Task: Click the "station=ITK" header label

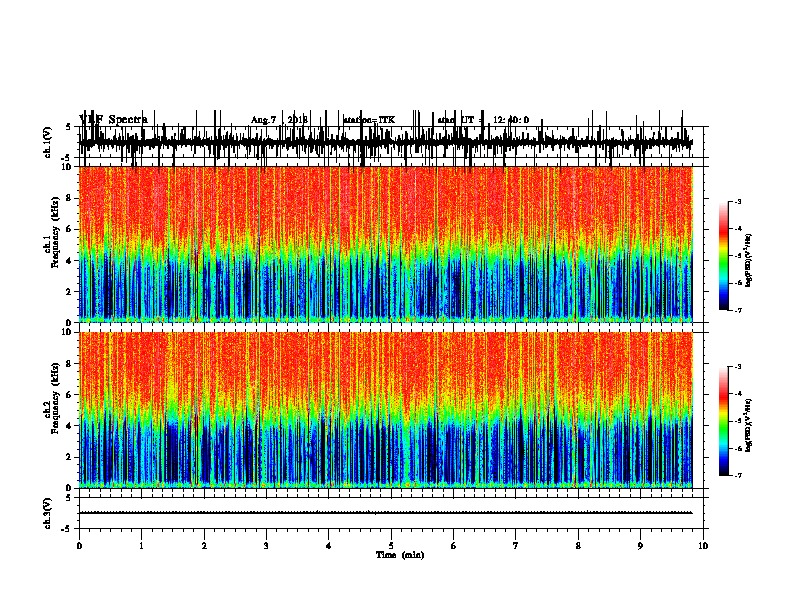Action: coord(369,120)
